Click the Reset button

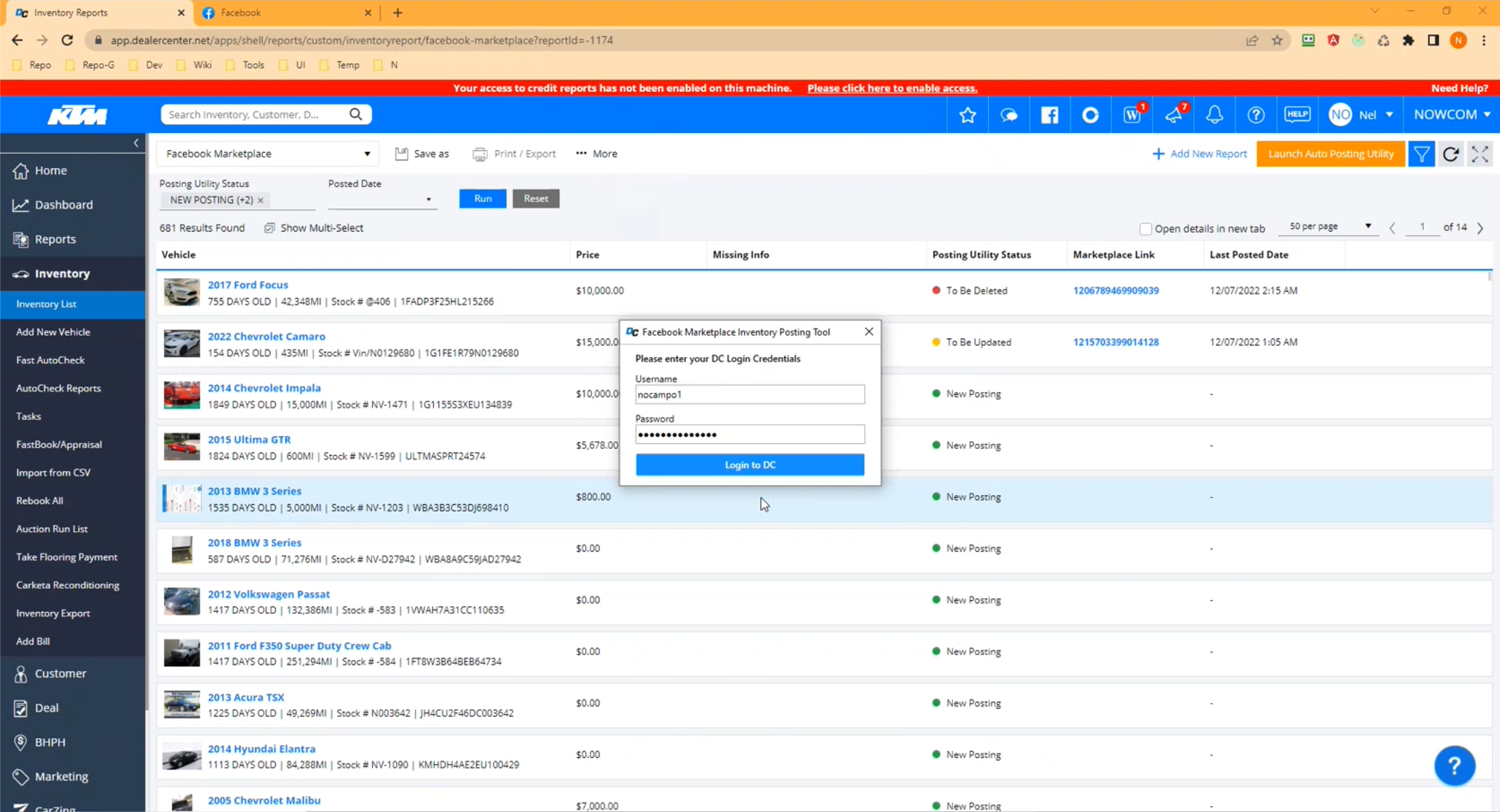coord(536,199)
